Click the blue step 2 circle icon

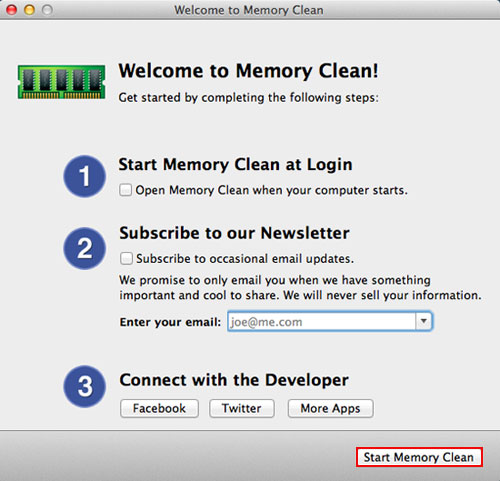85,248
